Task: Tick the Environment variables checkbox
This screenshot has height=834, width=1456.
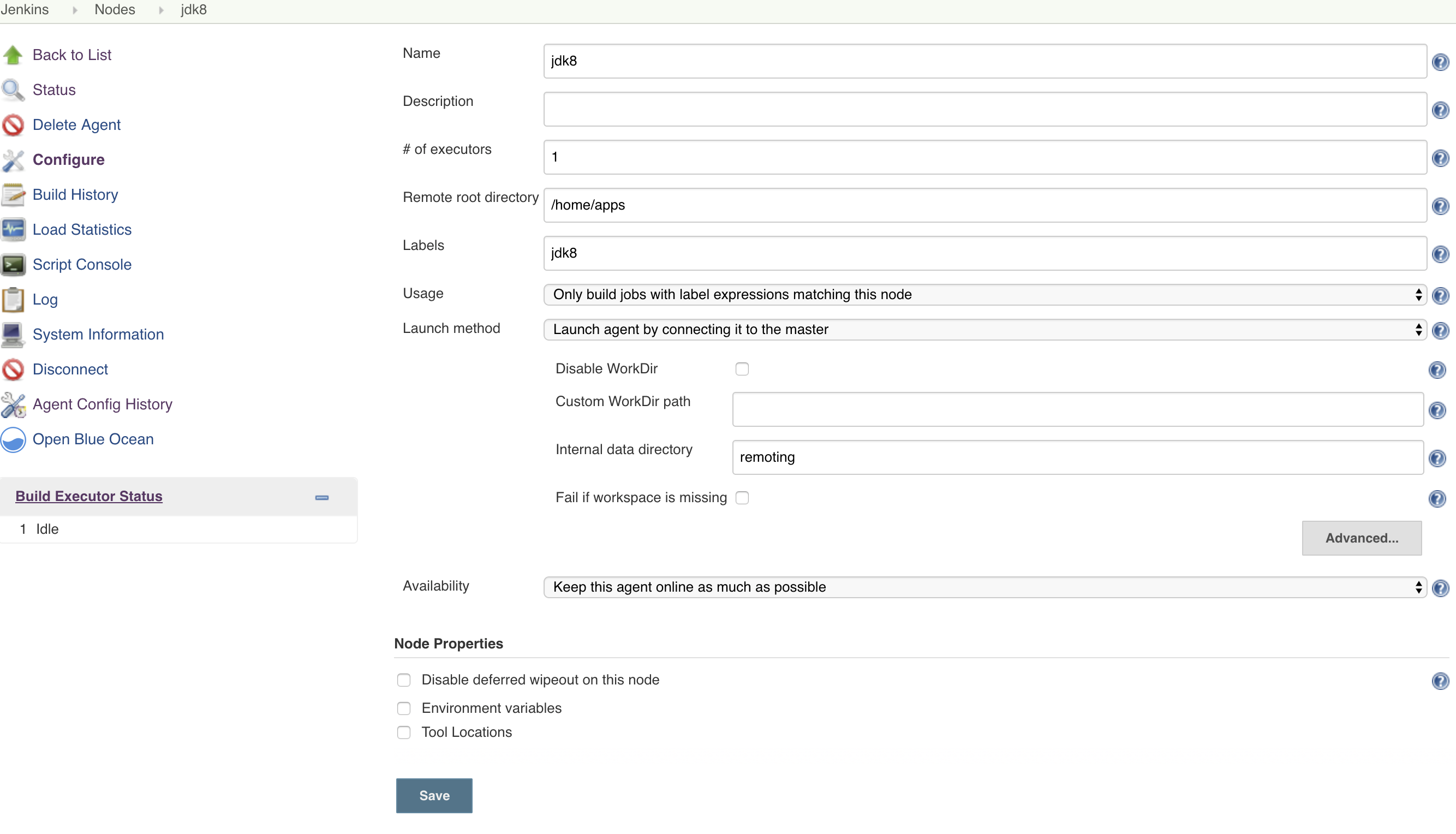Action: tap(404, 708)
